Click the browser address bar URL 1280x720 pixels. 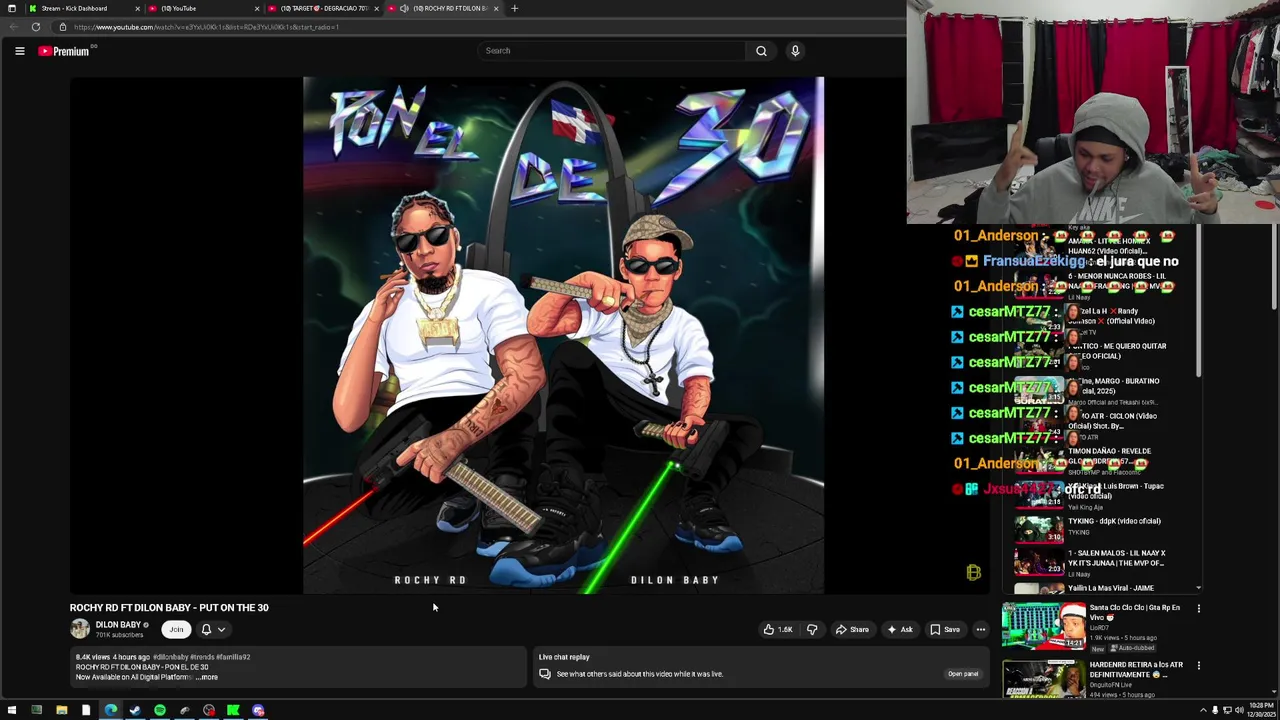206,27
